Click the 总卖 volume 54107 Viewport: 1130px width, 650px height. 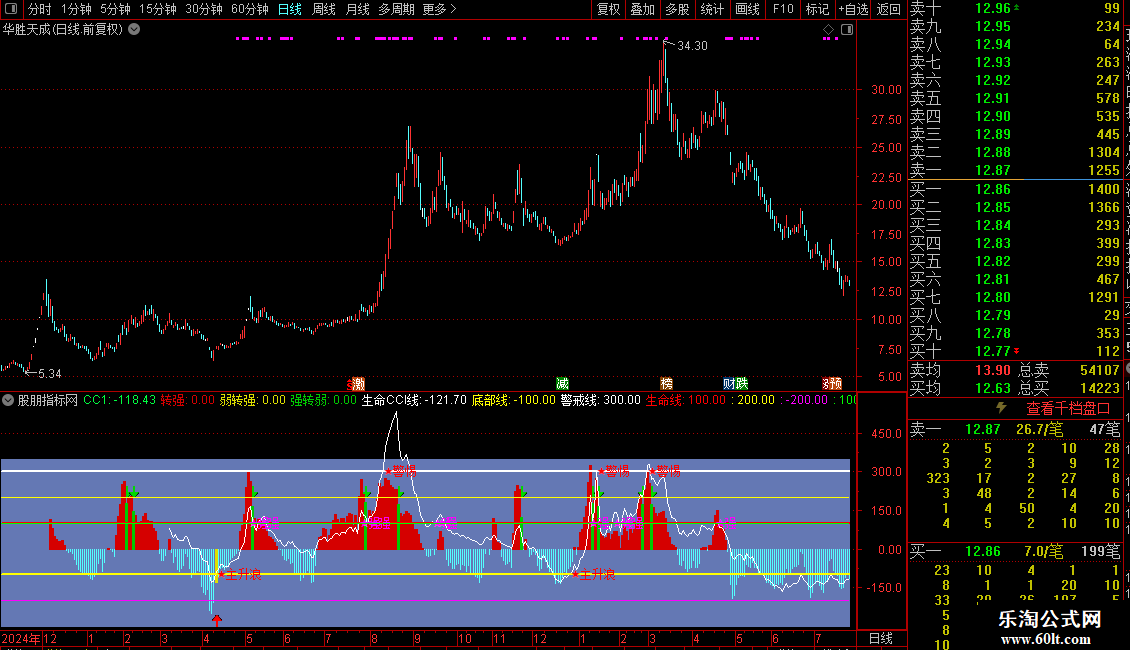tap(1100, 370)
